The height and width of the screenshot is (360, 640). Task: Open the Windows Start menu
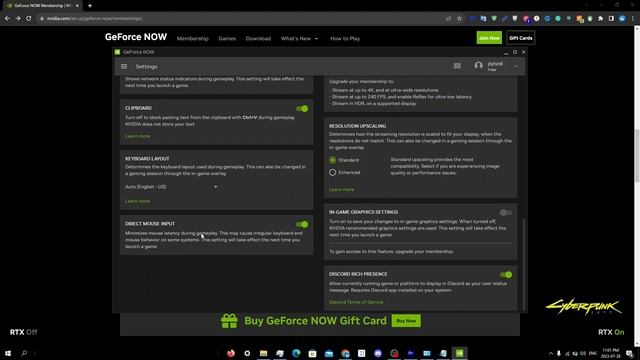click(8, 353)
